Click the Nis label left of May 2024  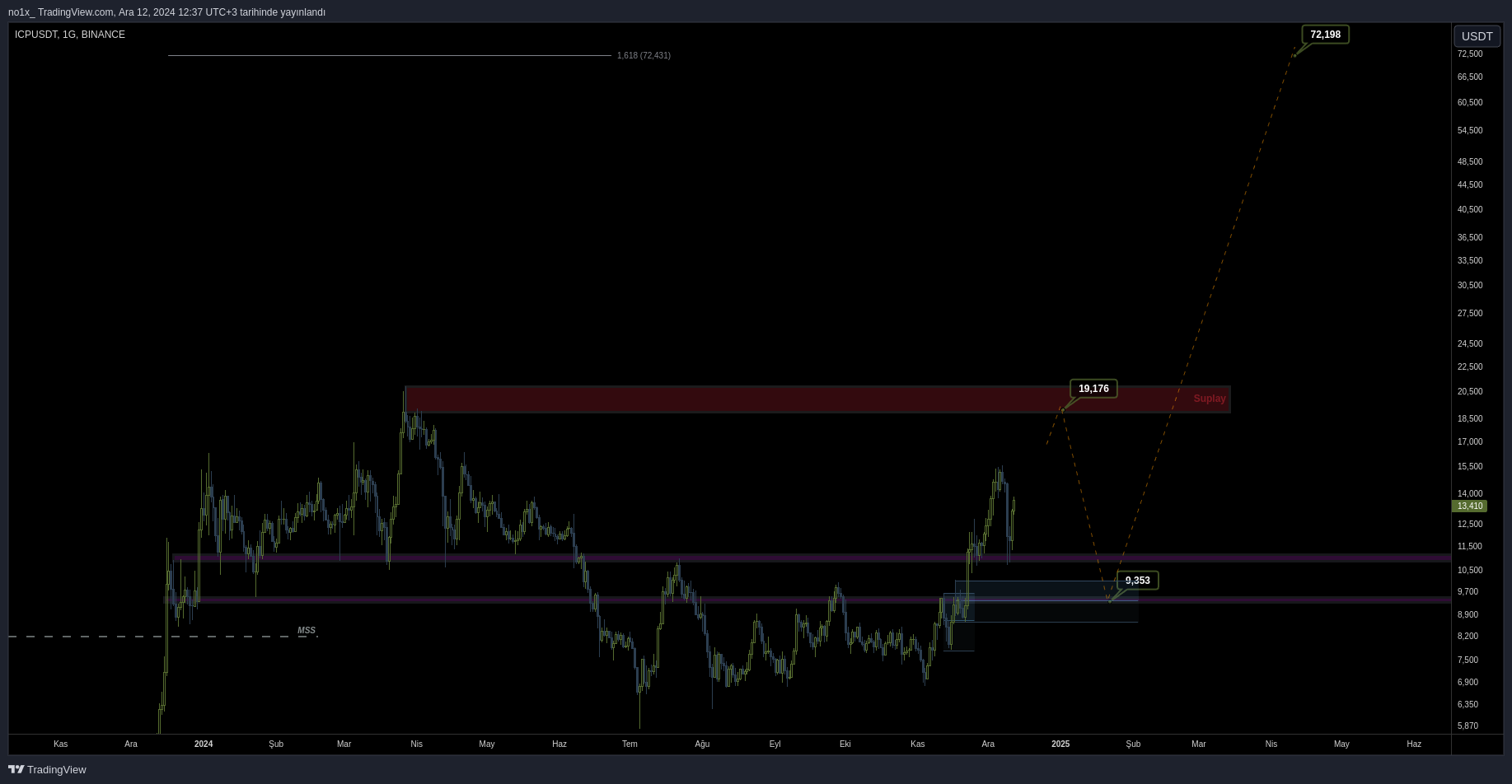pyautogui.click(x=416, y=744)
